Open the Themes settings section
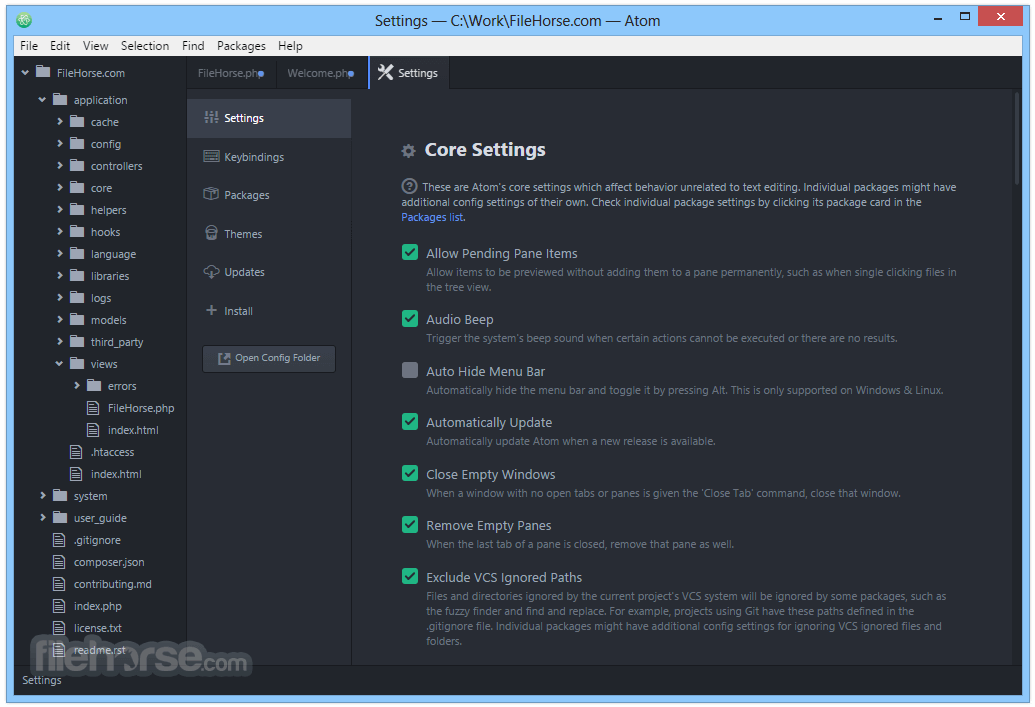Image resolution: width=1035 pixels, height=707 pixels. [269, 234]
